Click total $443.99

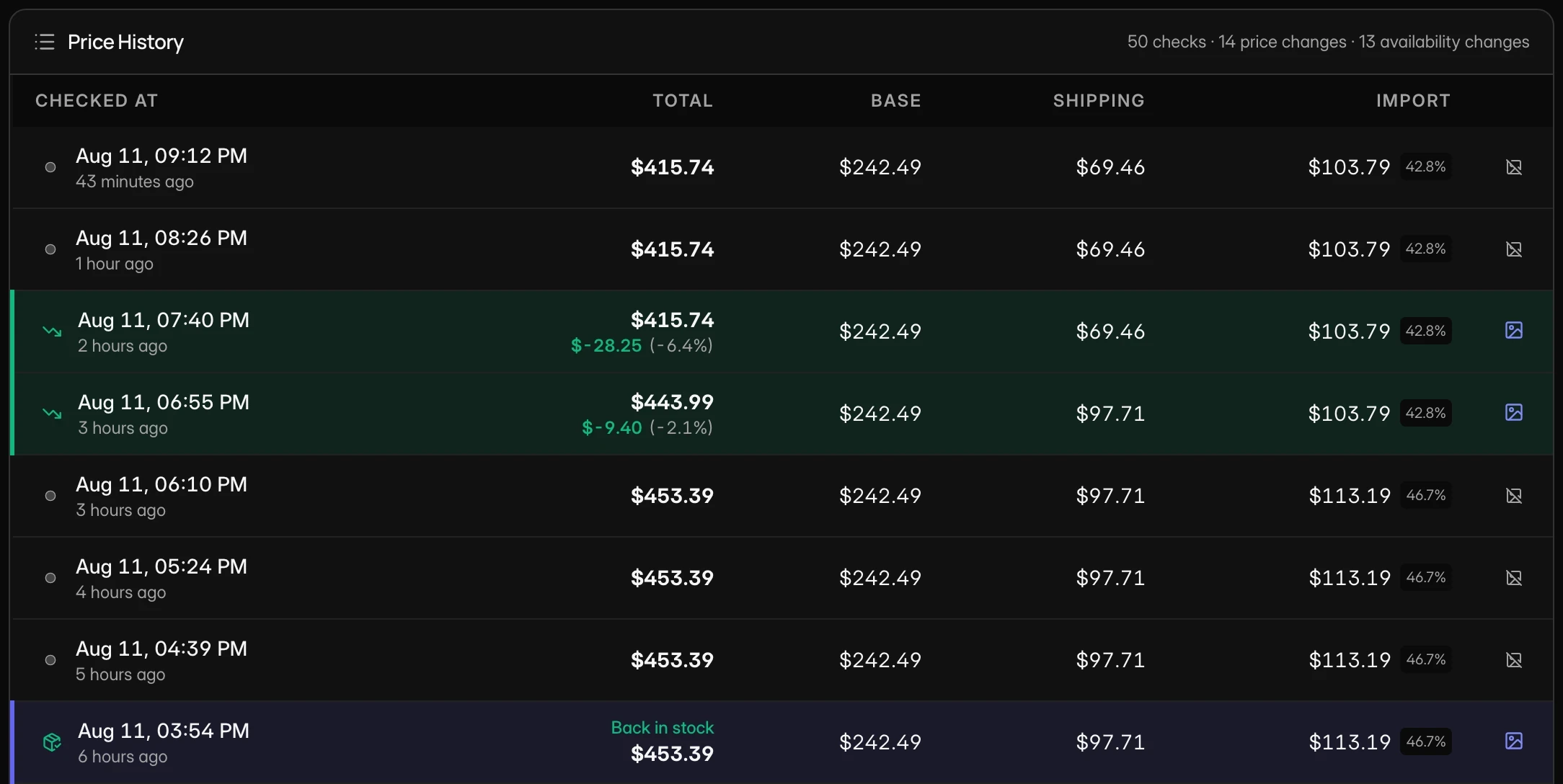click(x=672, y=402)
